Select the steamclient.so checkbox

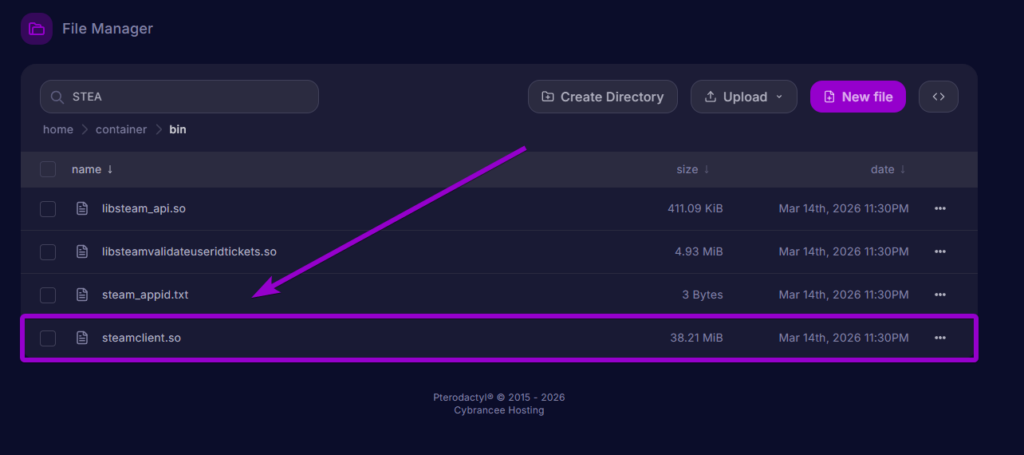point(48,338)
